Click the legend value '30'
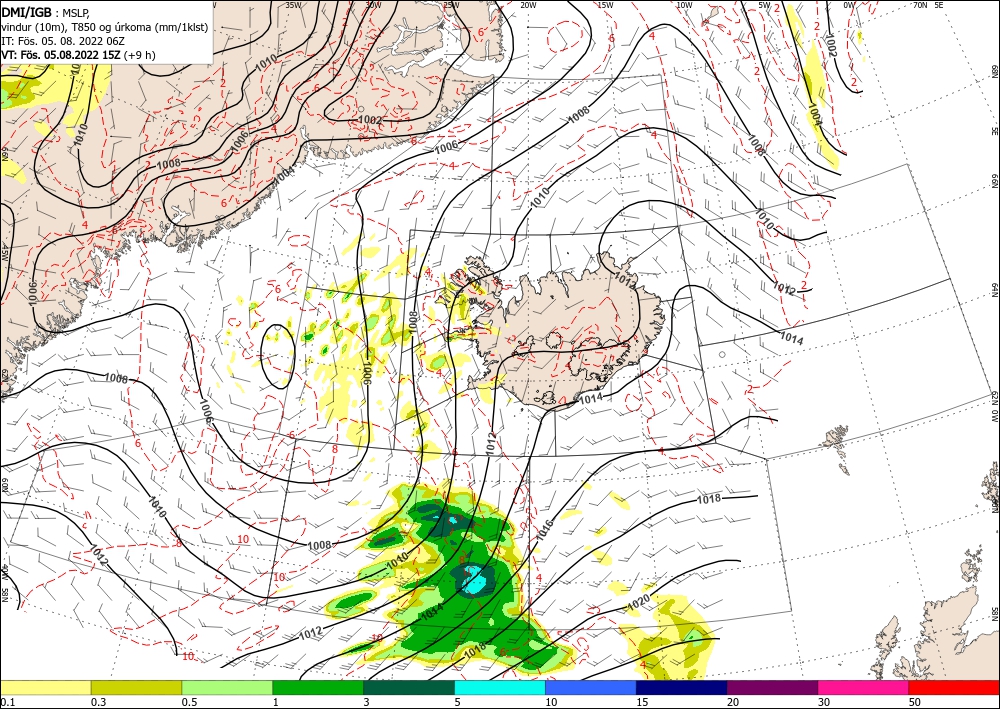Viewport: 1000px width, 709px height. (x=824, y=702)
